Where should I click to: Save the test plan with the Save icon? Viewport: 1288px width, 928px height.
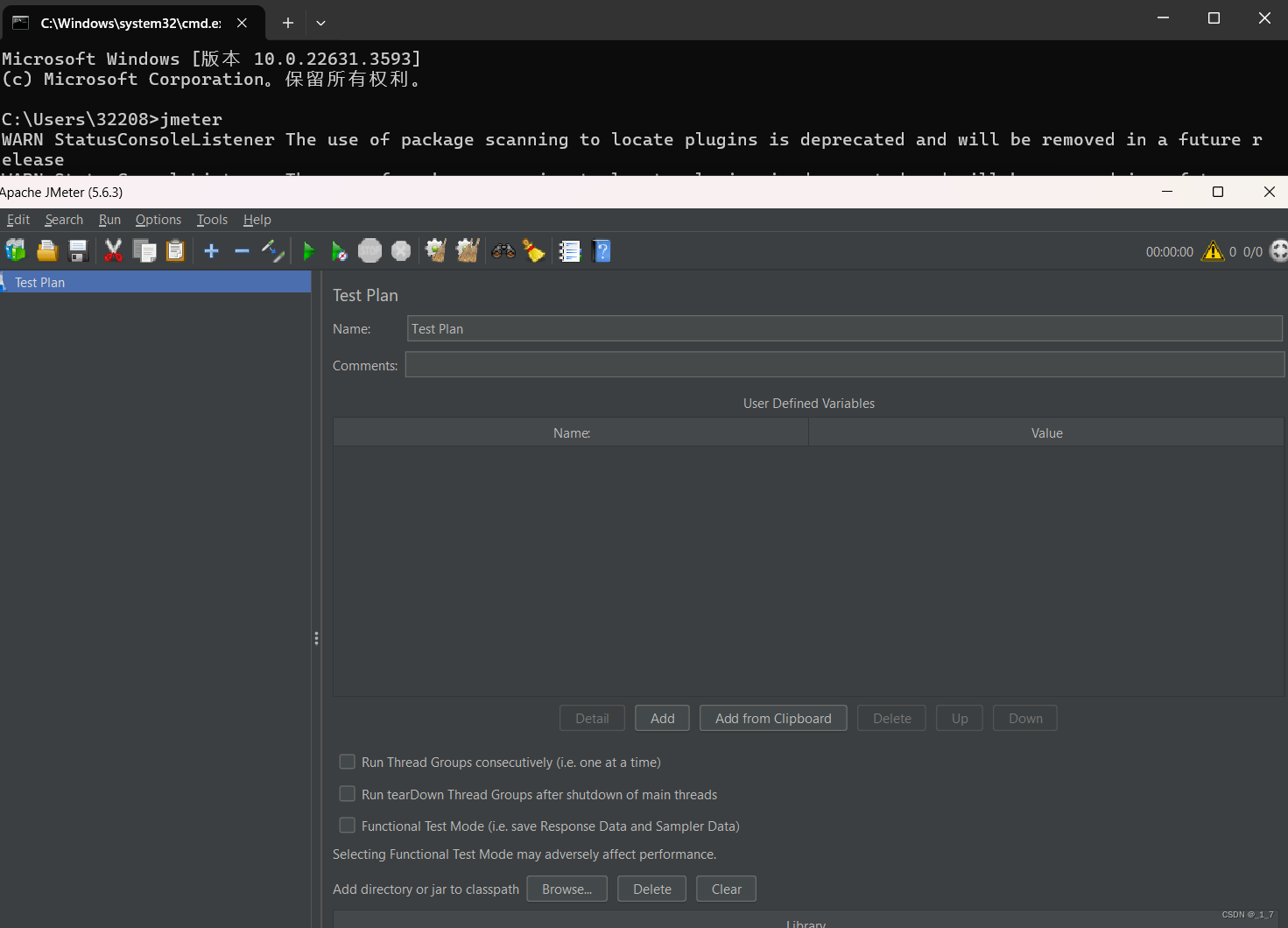coord(78,251)
